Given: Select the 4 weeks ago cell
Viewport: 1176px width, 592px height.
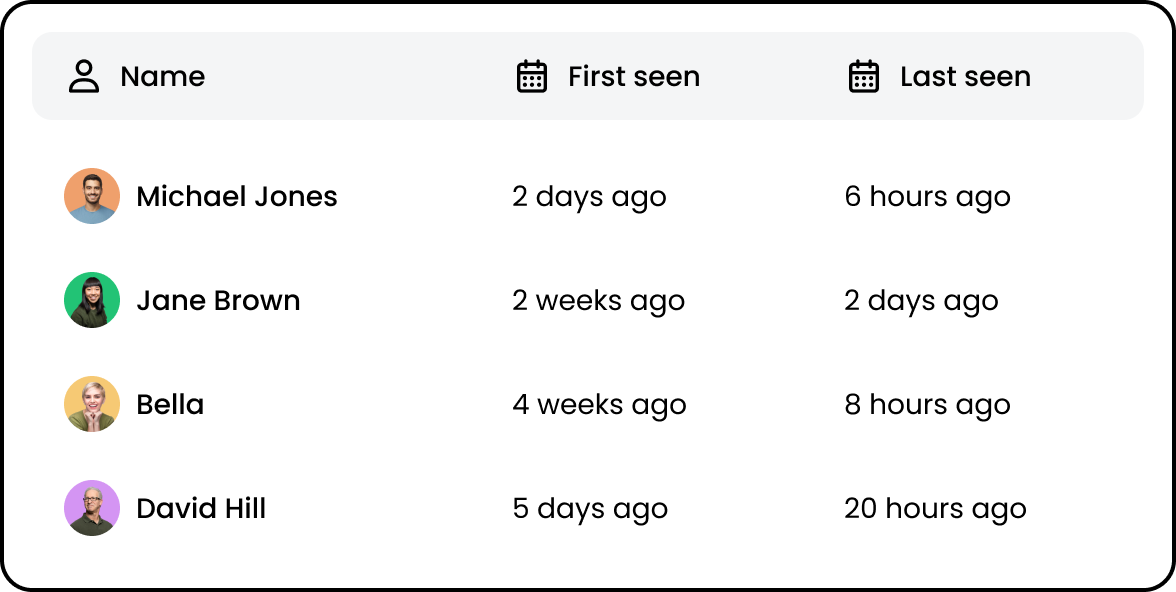Looking at the screenshot, I should click(x=599, y=405).
